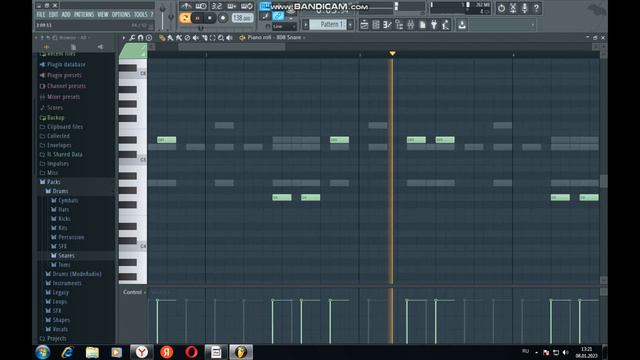Toggle loop recording button
Image resolution: width=640 pixels, height=360 pixels.
tap(247, 6)
